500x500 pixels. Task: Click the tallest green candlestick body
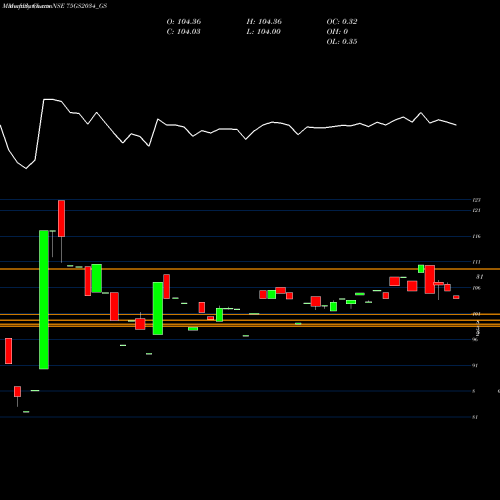[x=44, y=300]
